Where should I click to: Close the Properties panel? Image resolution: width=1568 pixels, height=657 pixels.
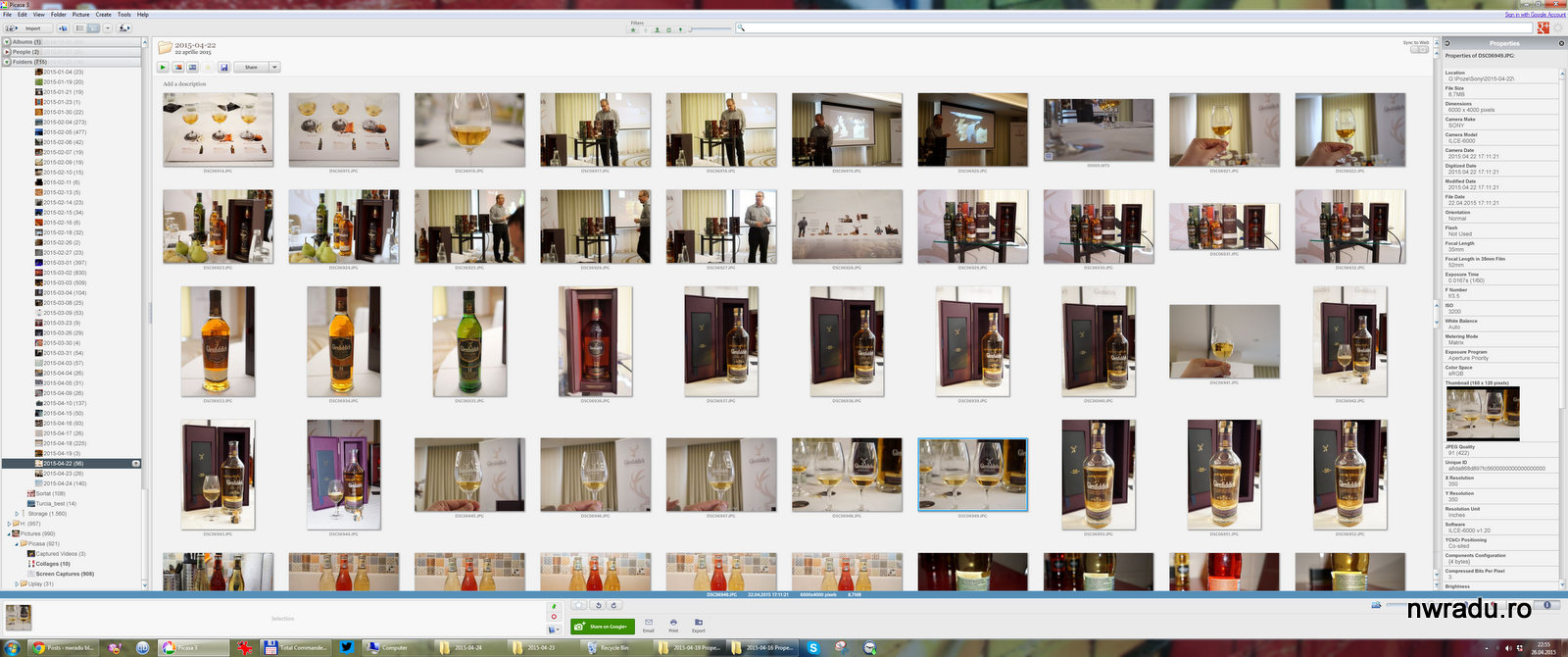pos(1562,43)
